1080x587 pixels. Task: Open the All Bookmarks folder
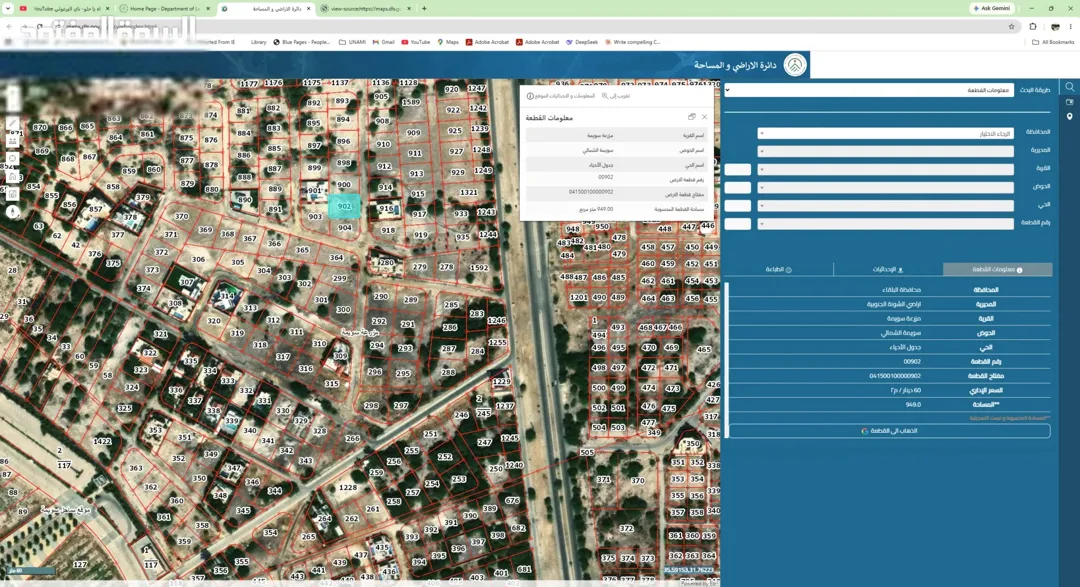[x=1053, y=42]
